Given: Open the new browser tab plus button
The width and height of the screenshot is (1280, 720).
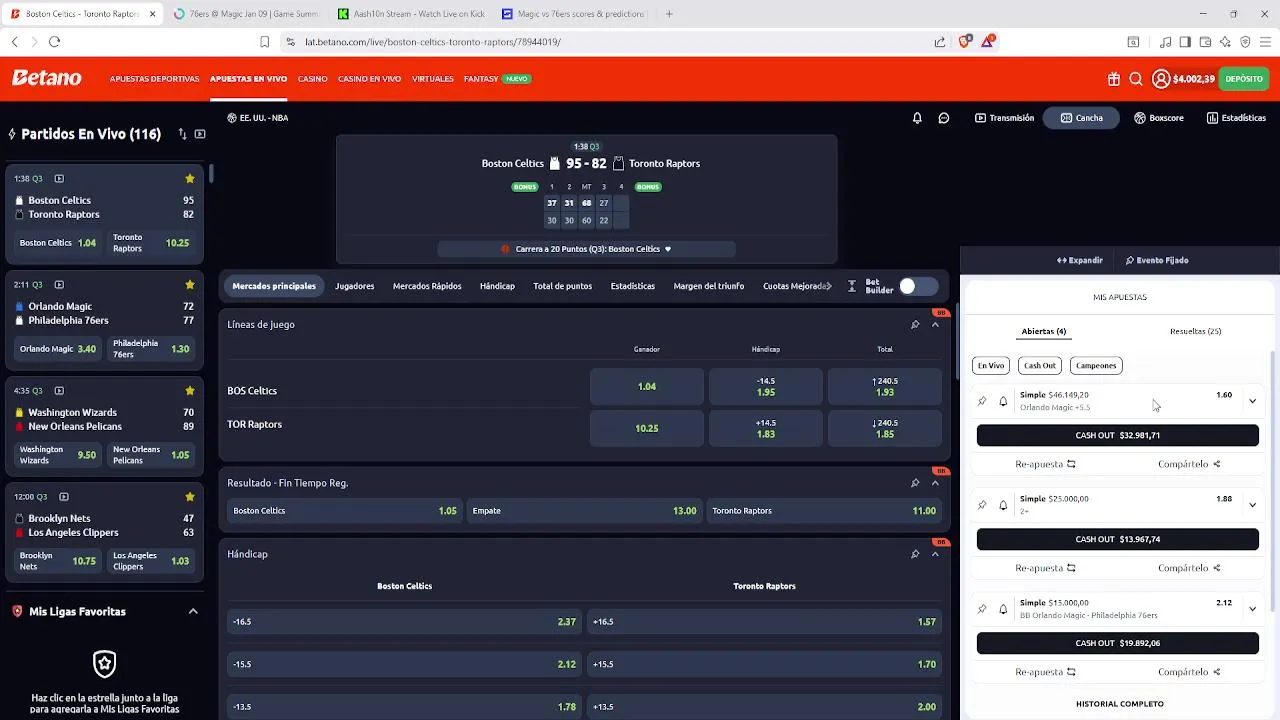Looking at the screenshot, I should coord(669,14).
